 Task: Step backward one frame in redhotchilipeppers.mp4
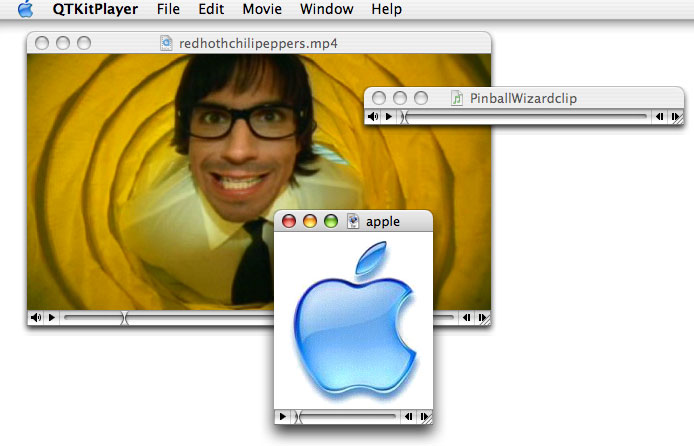(463, 318)
